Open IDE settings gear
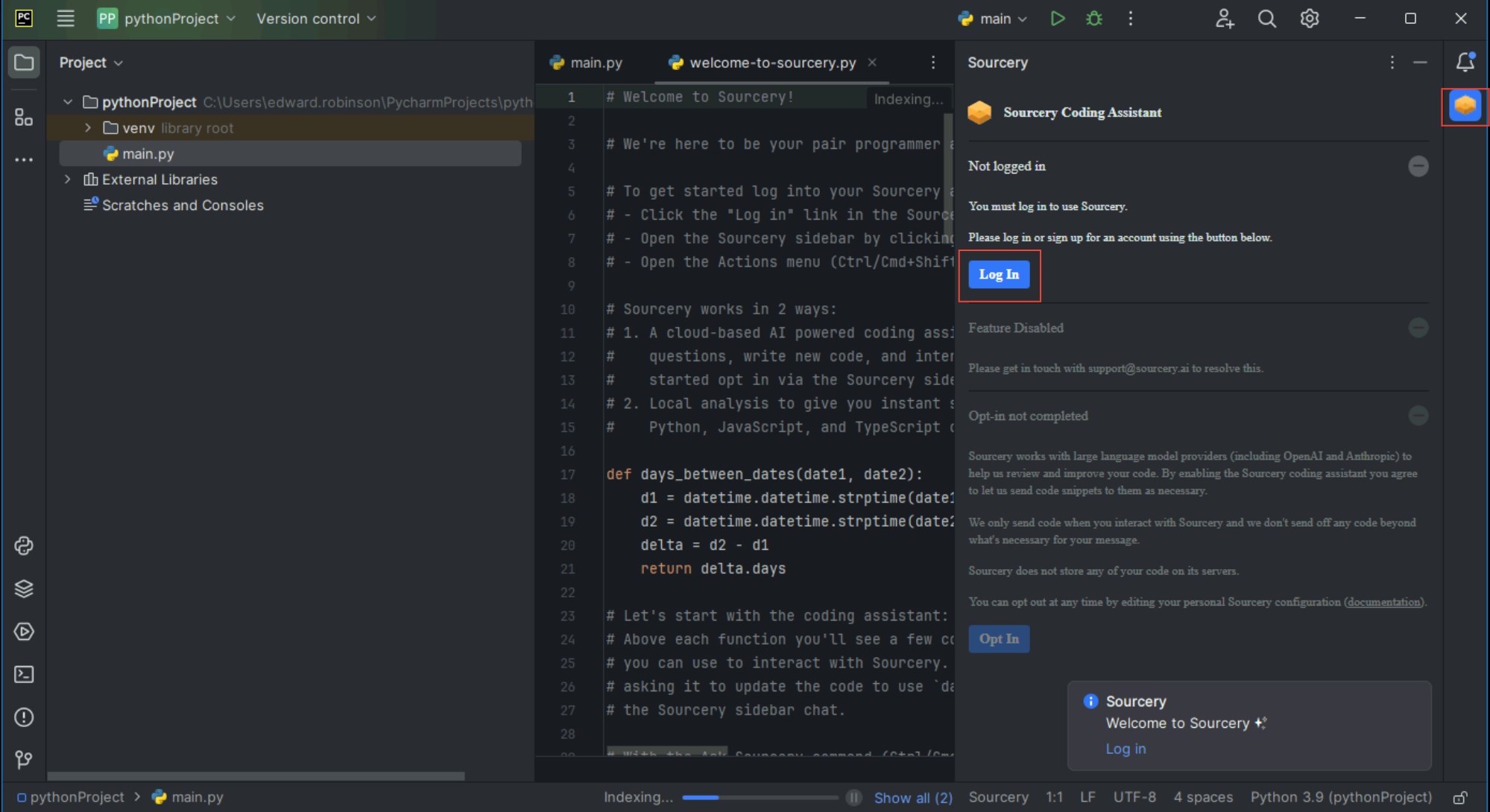This screenshot has width=1490, height=812. point(1309,19)
